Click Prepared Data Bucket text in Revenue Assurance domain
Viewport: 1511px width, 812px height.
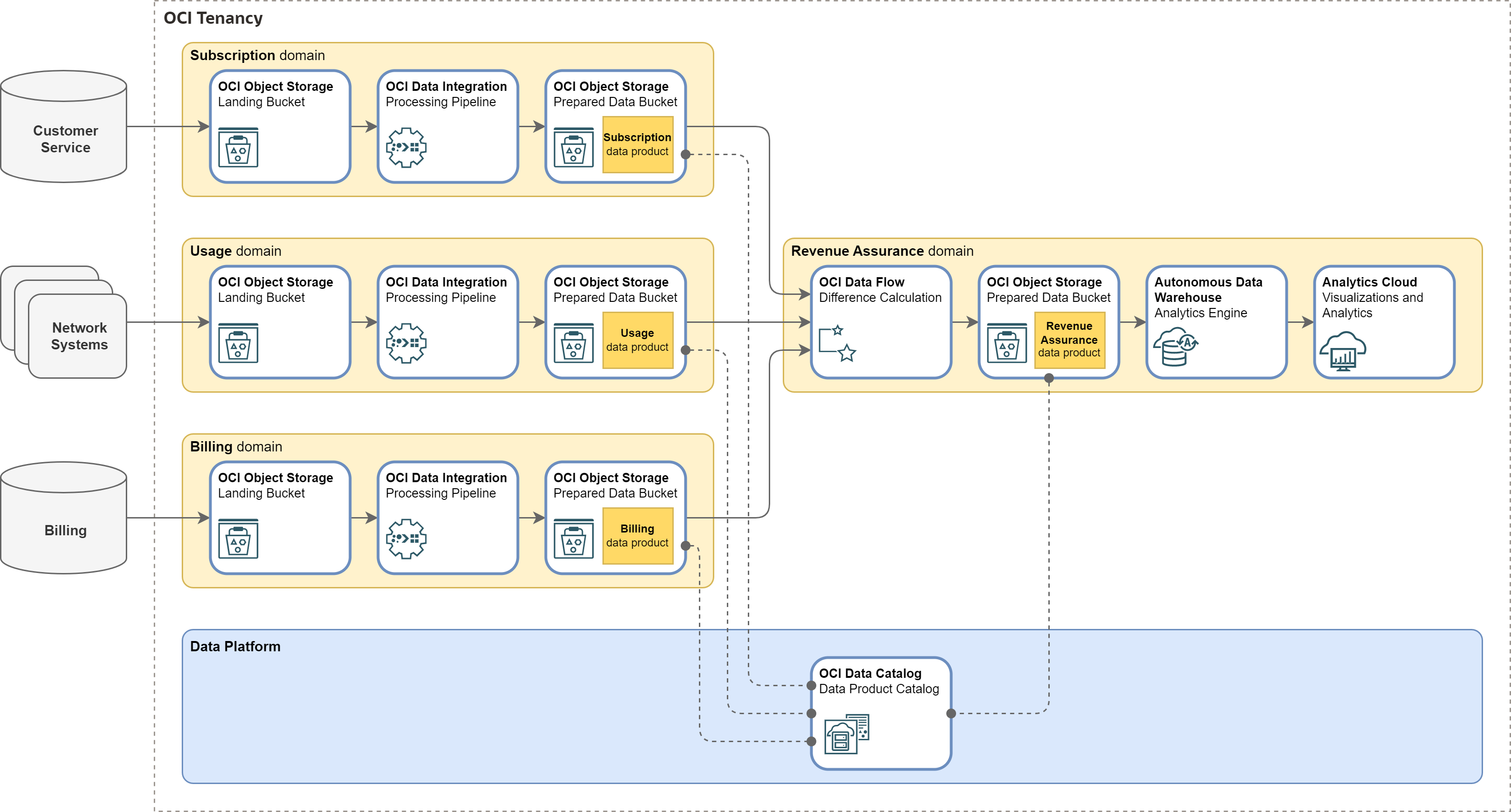pyautogui.click(x=1048, y=298)
